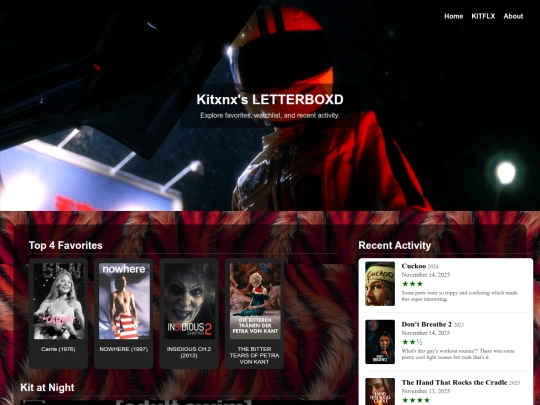The image size is (540, 405).
Task: Click Don't Breathe 2 two-and-half star rating
Action: 412,342
